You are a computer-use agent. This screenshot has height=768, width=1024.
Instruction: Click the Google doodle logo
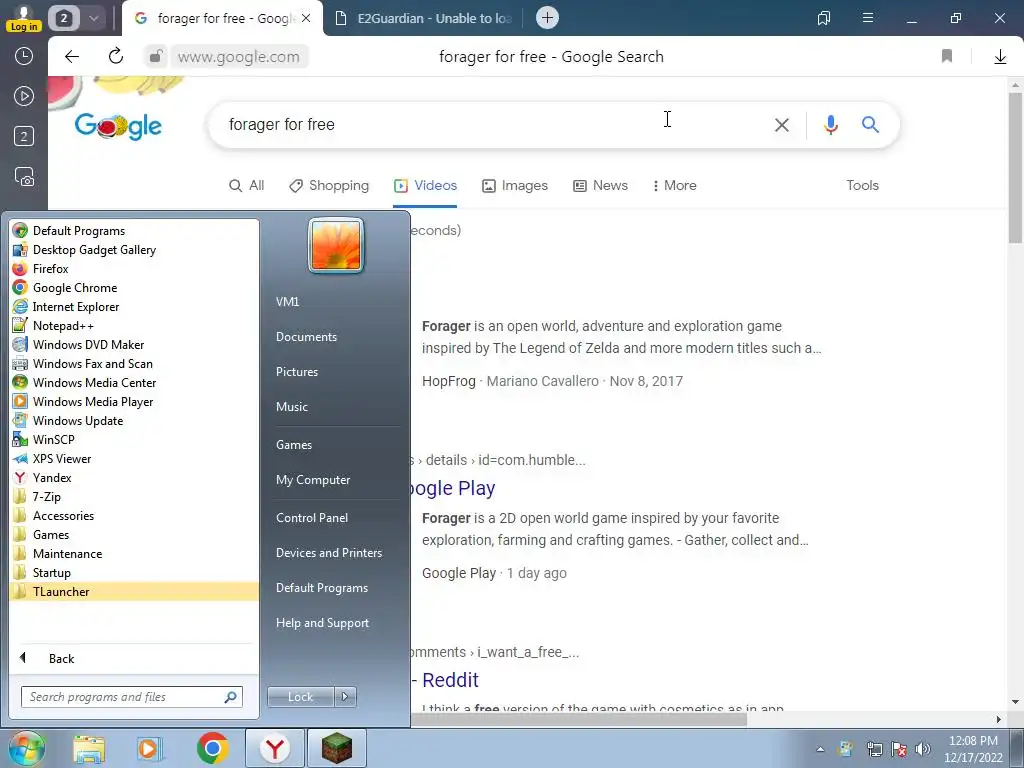[118, 125]
